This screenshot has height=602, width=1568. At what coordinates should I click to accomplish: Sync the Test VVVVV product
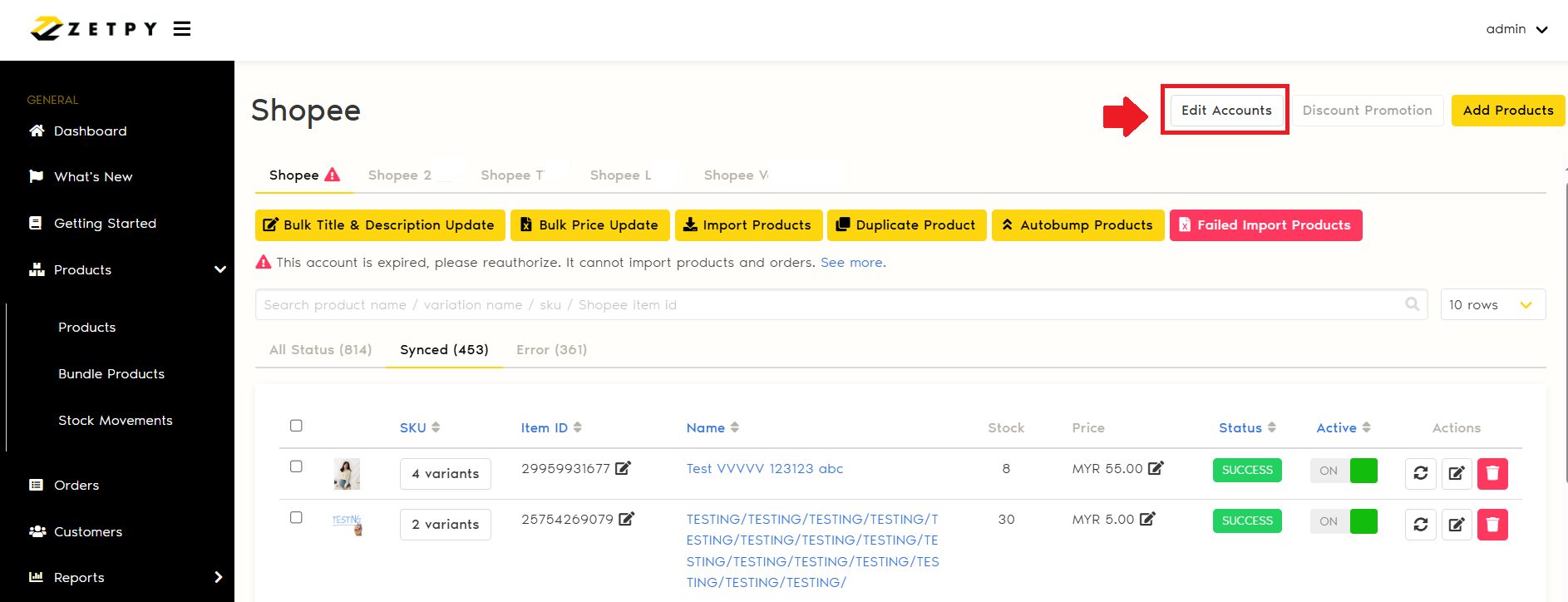pos(1421,473)
